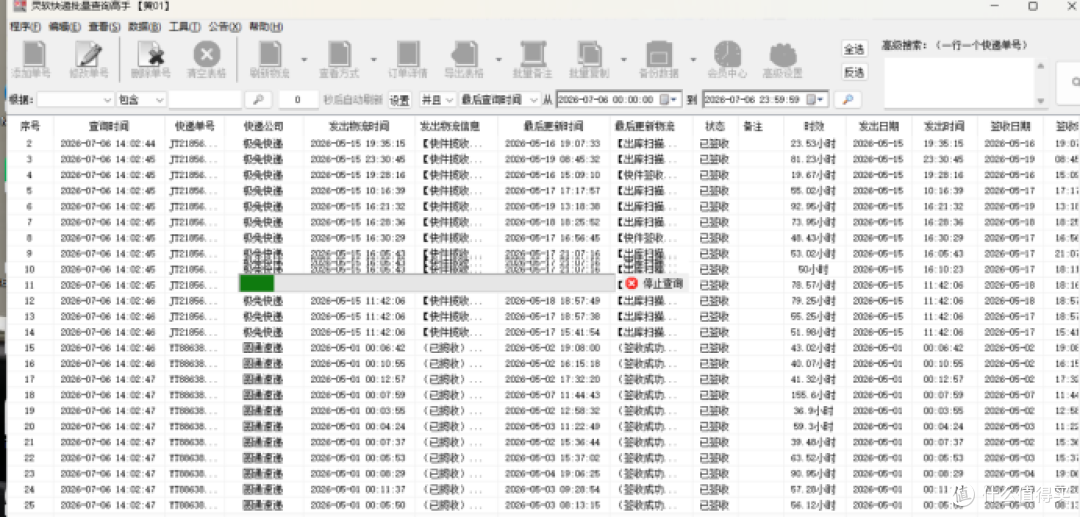
Task: Sort by the 状态 column header
Action: (715, 127)
